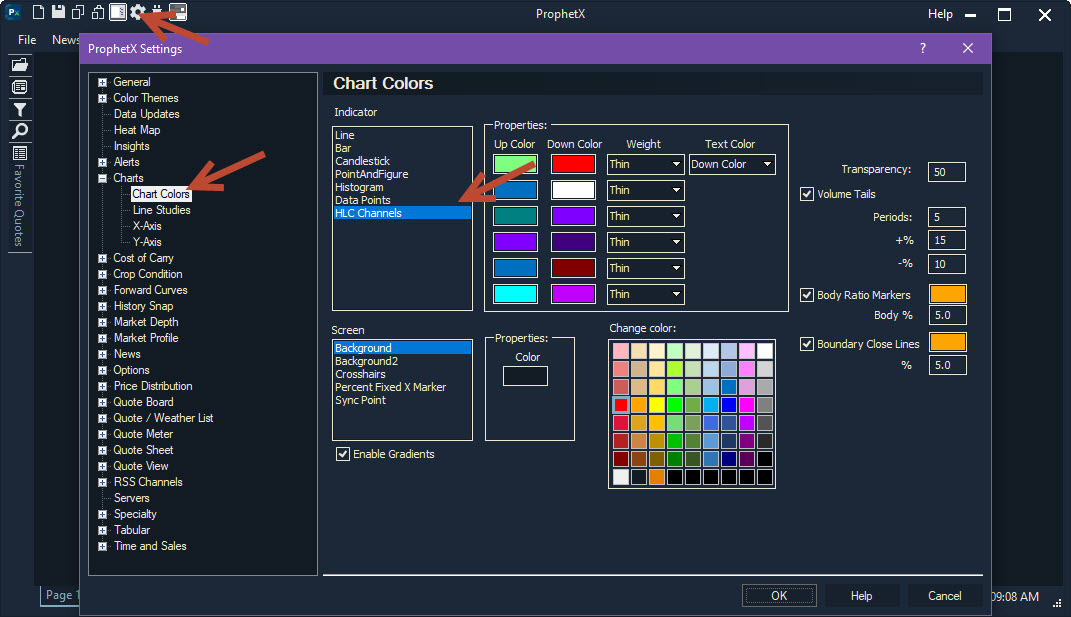Screen dimensions: 1071x617
Task: Click the orange swatch beside Boundary Close Lines
Action: coord(947,342)
